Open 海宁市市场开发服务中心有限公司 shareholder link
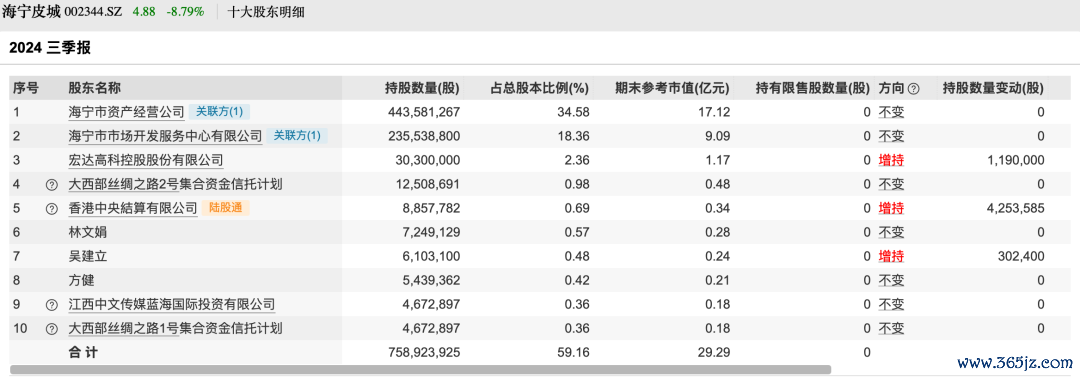This screenshot has width=1080, height=378. [165, 136]
